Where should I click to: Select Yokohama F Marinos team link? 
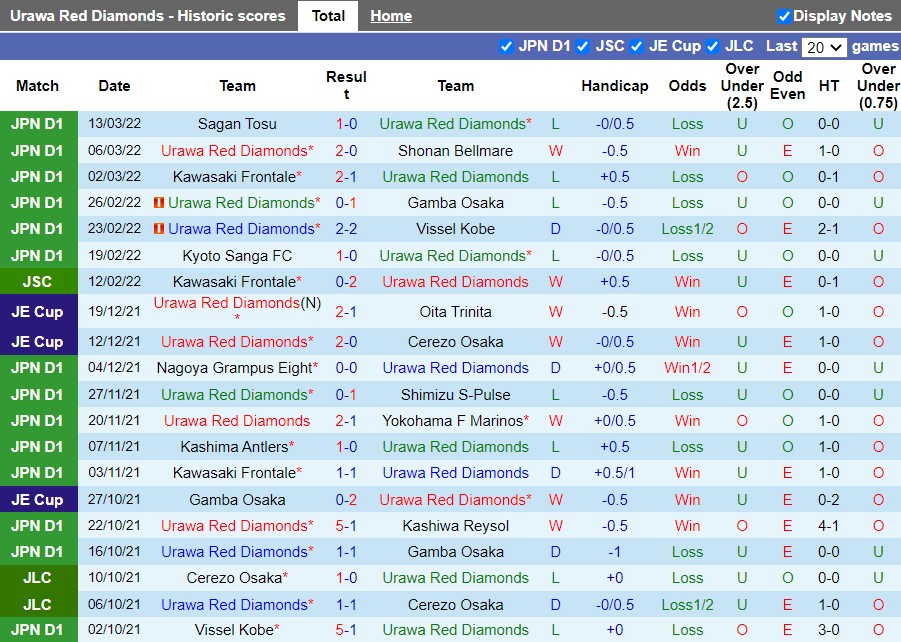[x=452, y=421]
